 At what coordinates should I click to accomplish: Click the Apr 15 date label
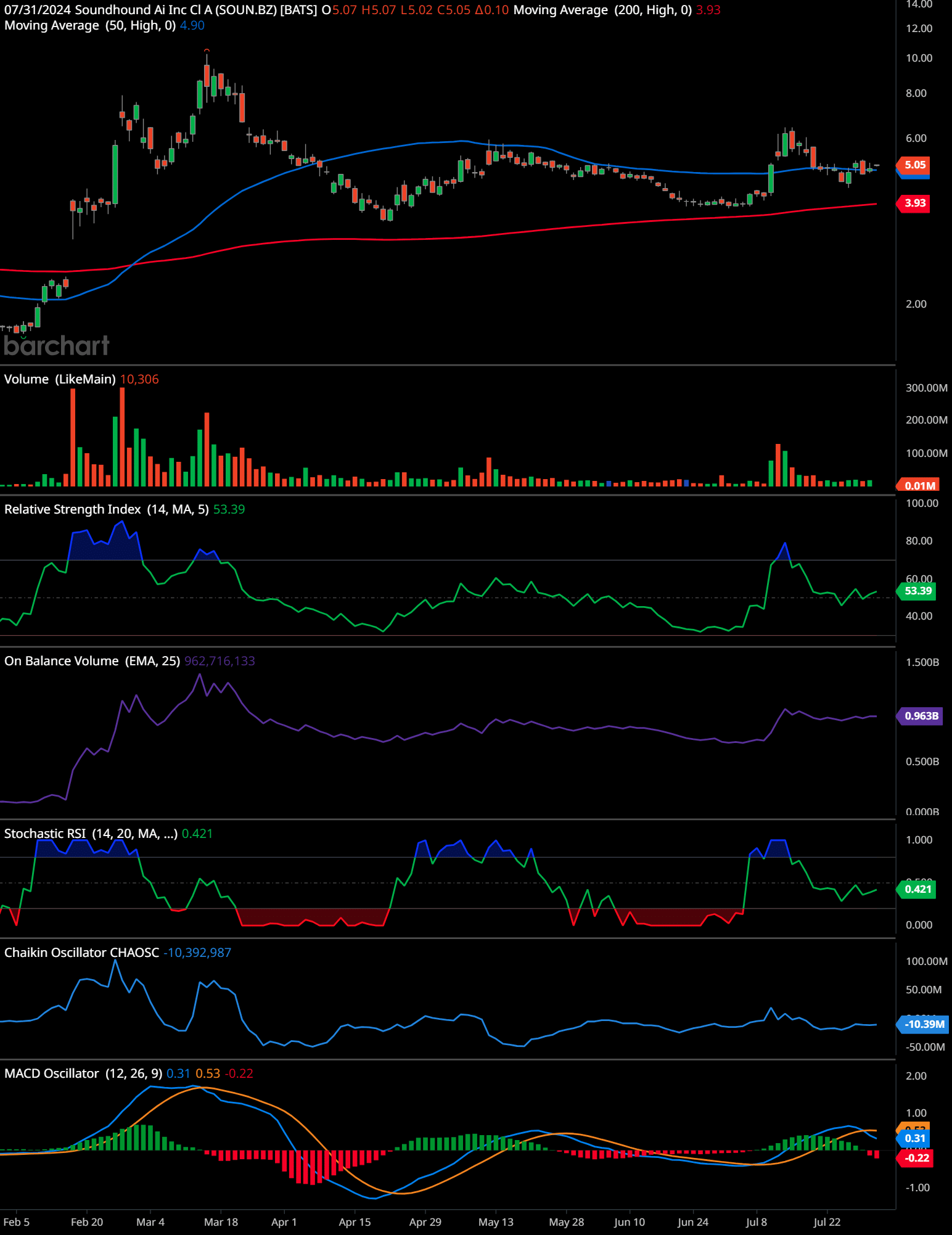[355, 1222]
